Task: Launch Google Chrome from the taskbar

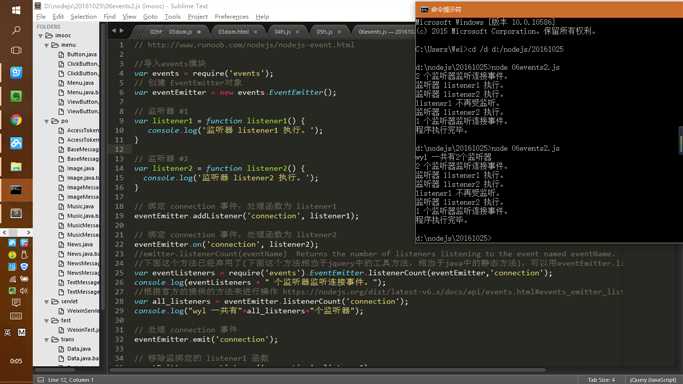Action: 16,120
